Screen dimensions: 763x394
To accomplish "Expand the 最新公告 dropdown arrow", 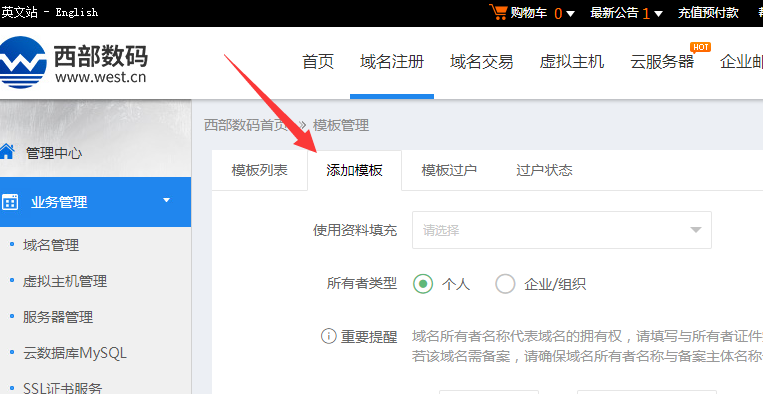I will [x=658, y=14].
